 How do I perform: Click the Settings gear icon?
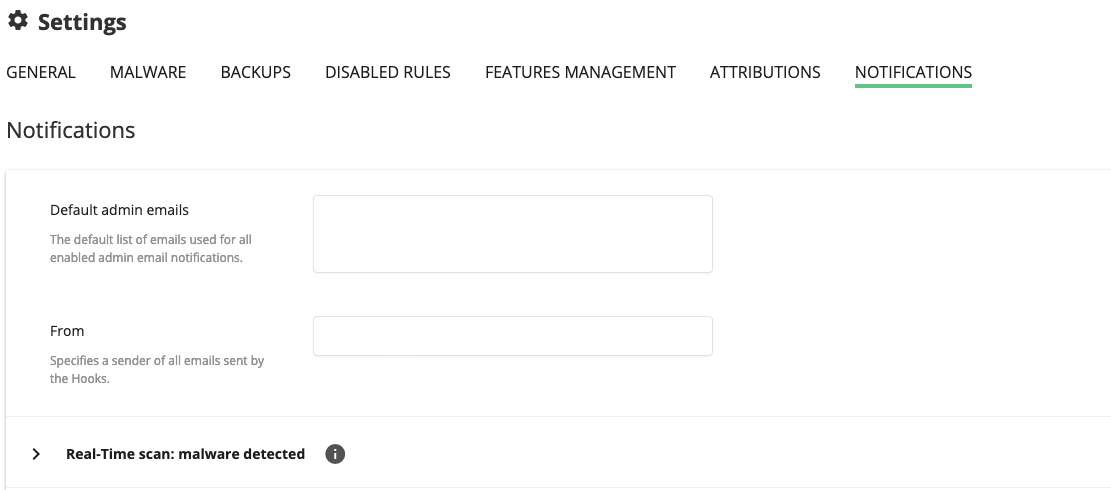18,21
